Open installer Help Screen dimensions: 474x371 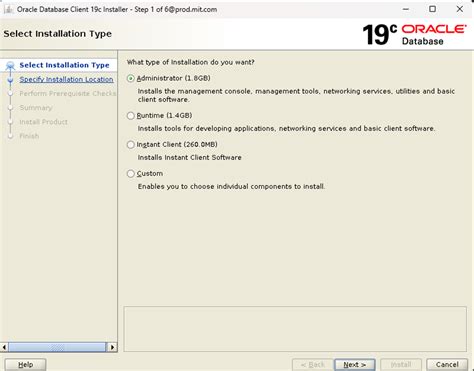26,365
